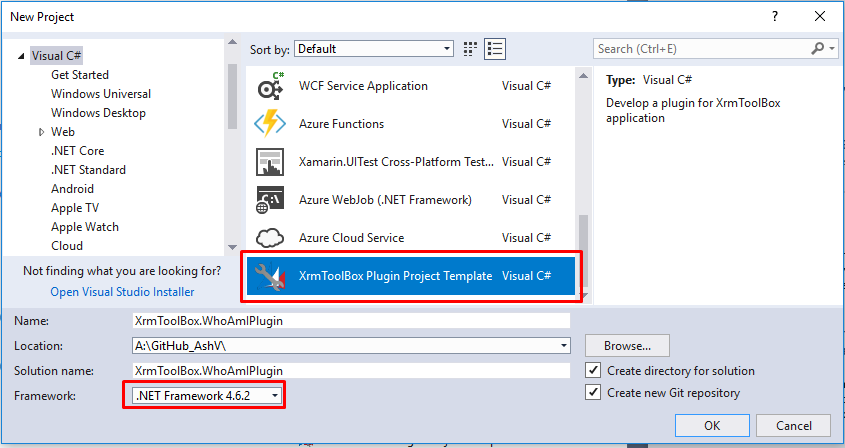Select .NET Standard category
Viewport: 845px width, 448px height.
[x=88, y=170]
